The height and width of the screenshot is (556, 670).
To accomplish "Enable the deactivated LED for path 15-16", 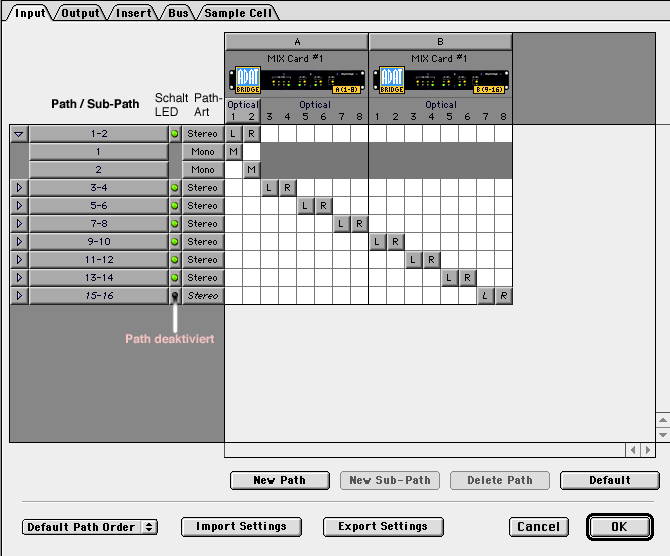I will tap(175, 295).
